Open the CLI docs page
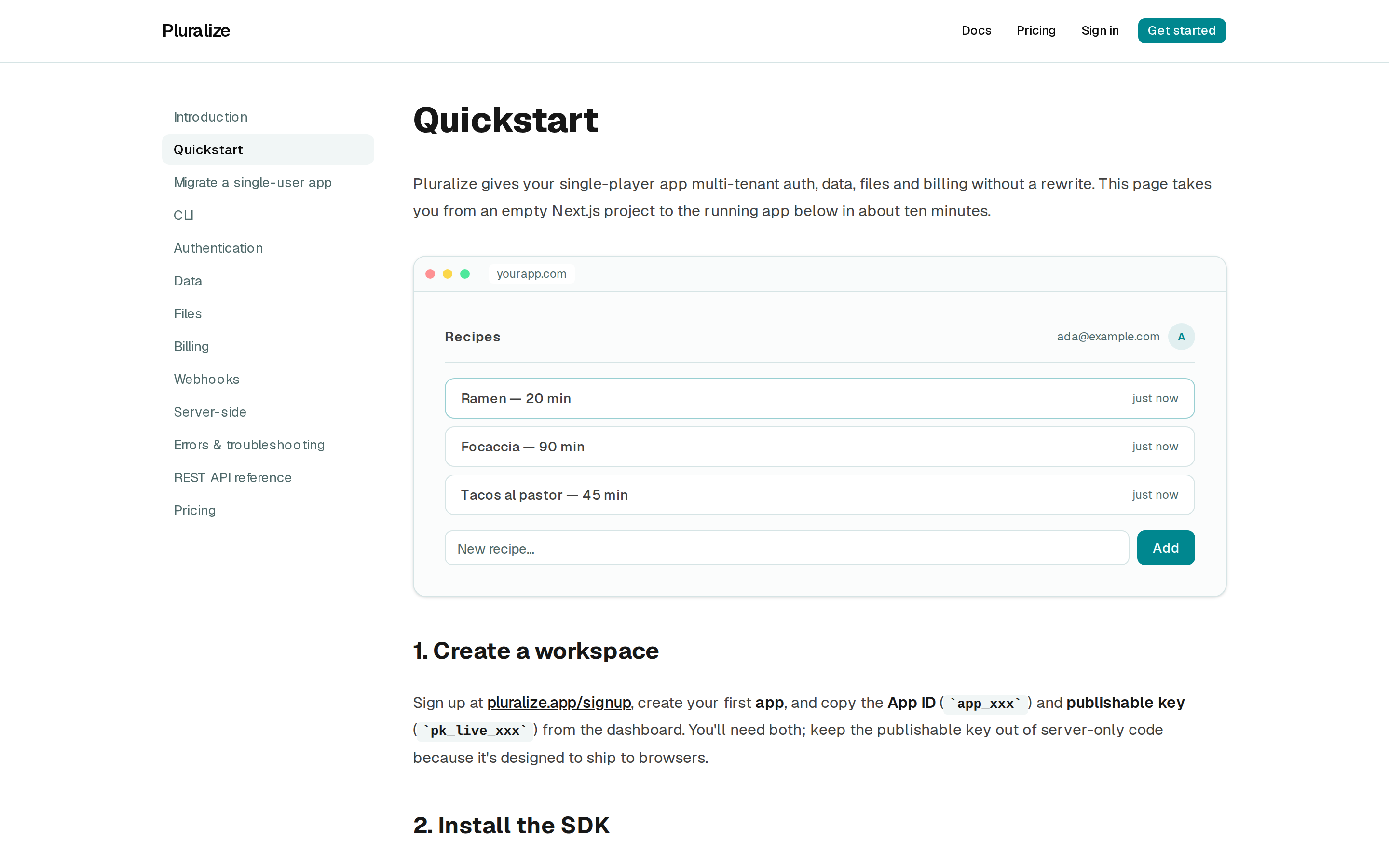 [268, 215]
